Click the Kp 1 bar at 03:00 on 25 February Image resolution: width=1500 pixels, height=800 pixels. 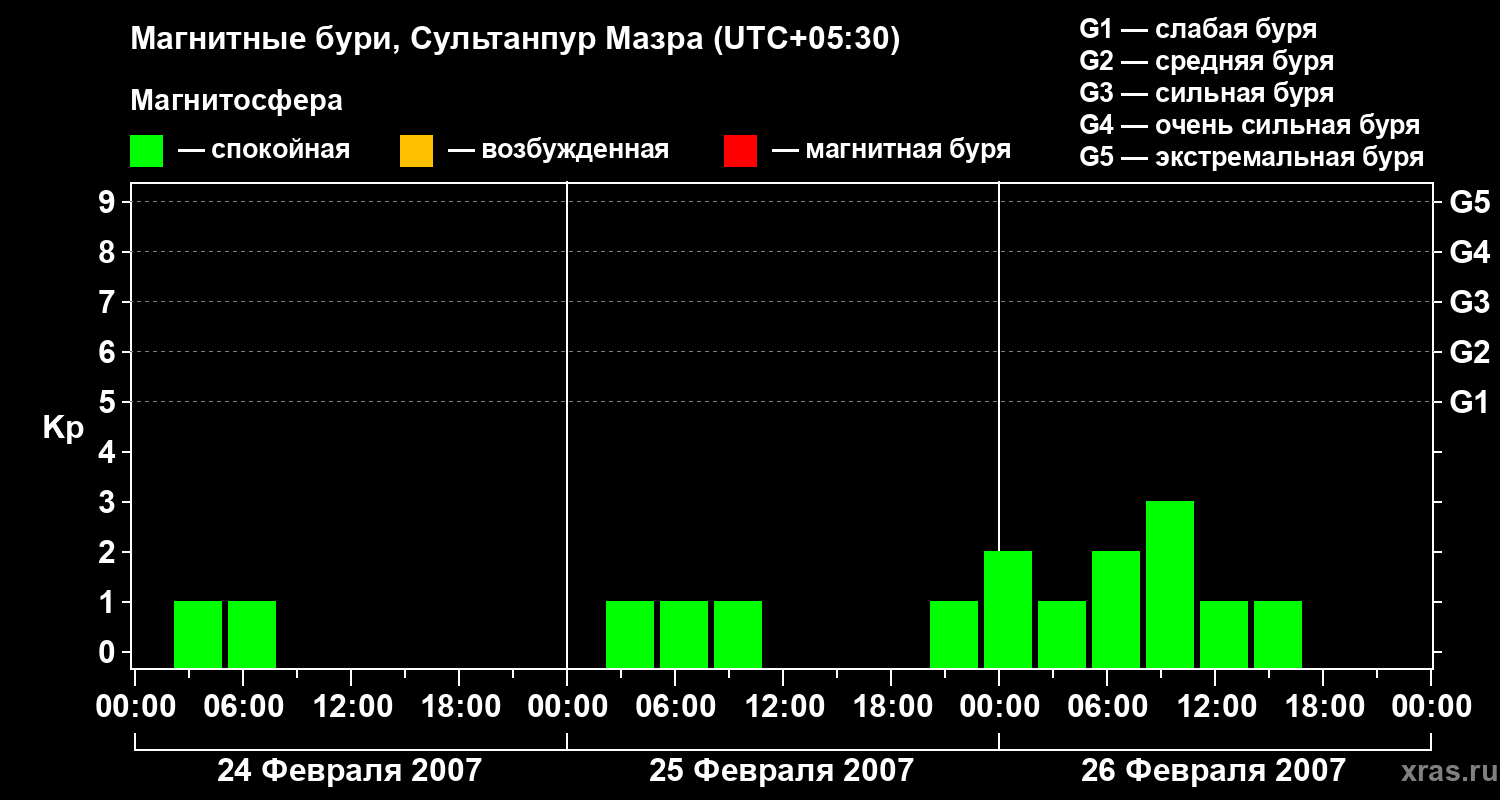tap(630, 634)
